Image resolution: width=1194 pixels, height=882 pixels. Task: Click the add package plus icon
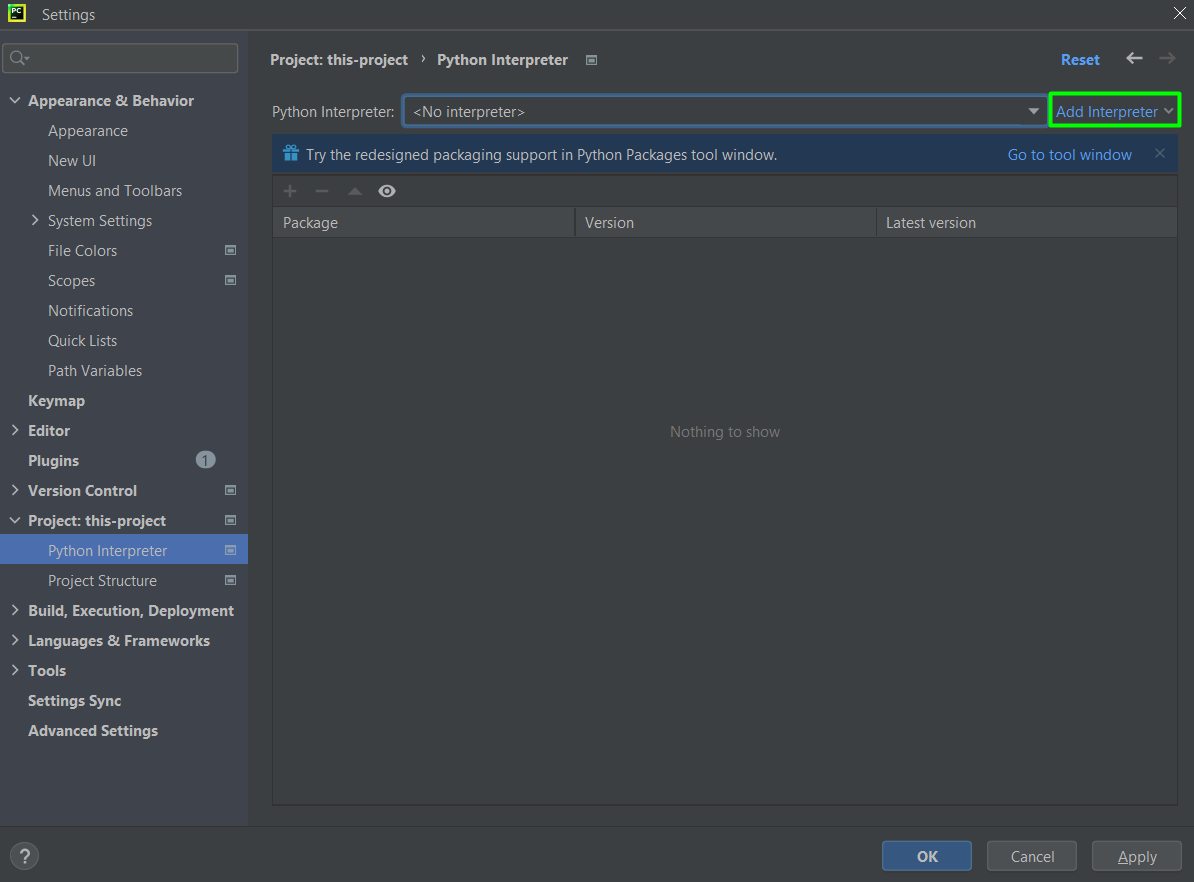pos(290,191)
